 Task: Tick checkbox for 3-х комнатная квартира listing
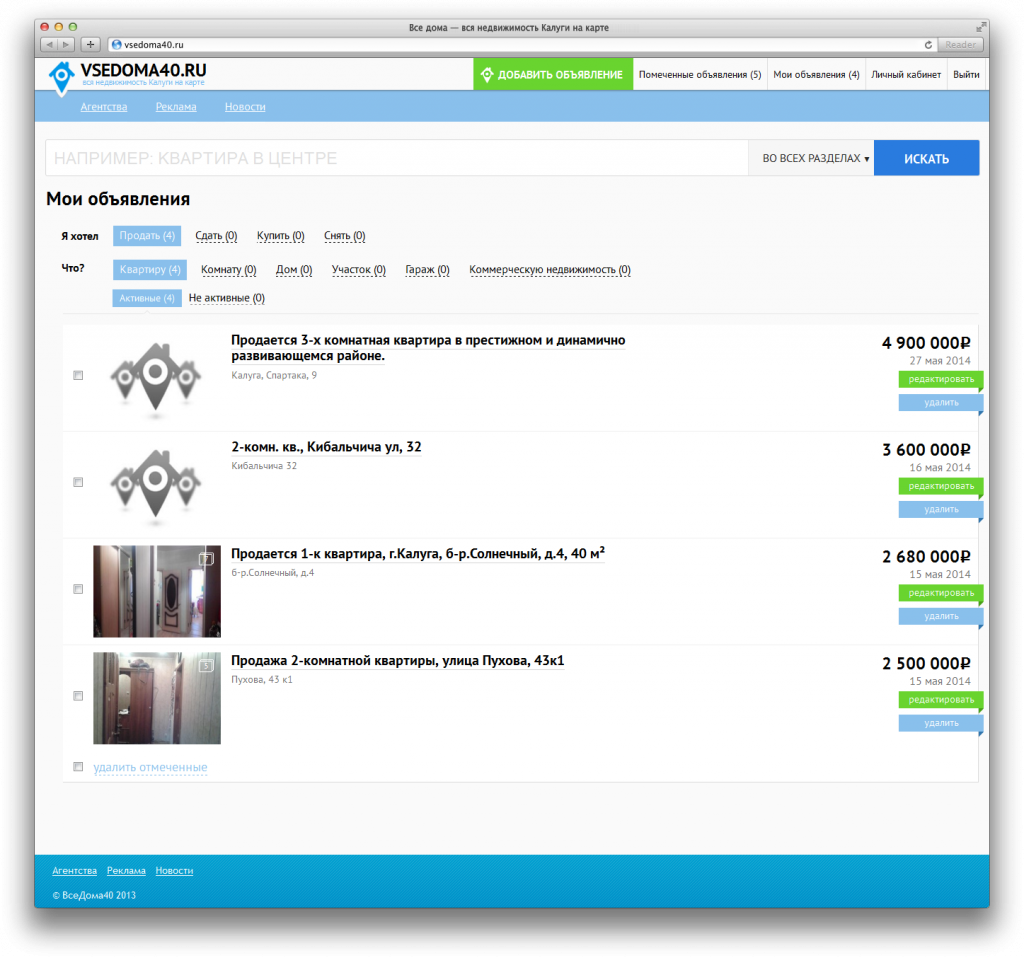(78, 375)
